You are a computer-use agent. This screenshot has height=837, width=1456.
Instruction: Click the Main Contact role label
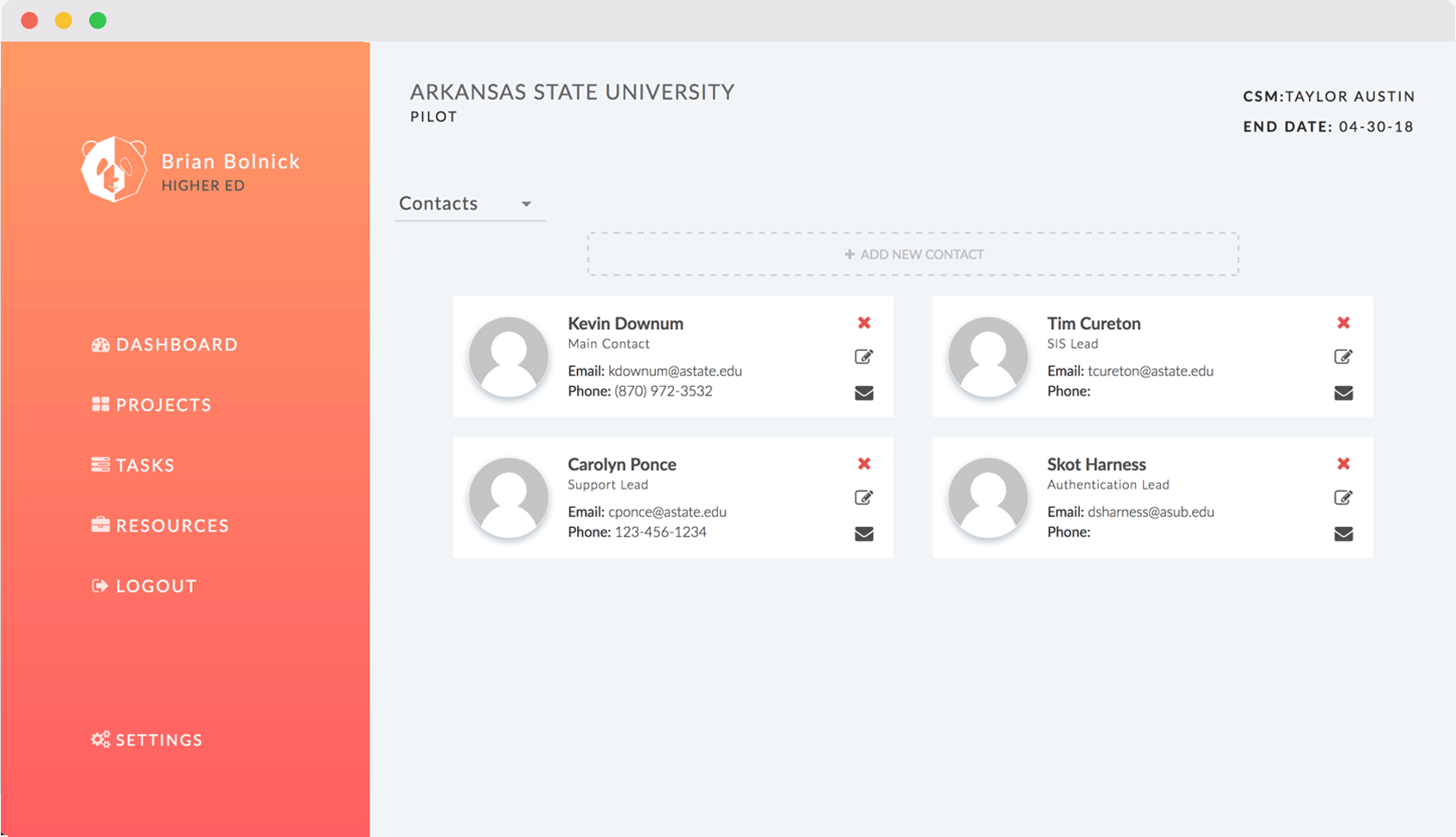tap(608, 344)
